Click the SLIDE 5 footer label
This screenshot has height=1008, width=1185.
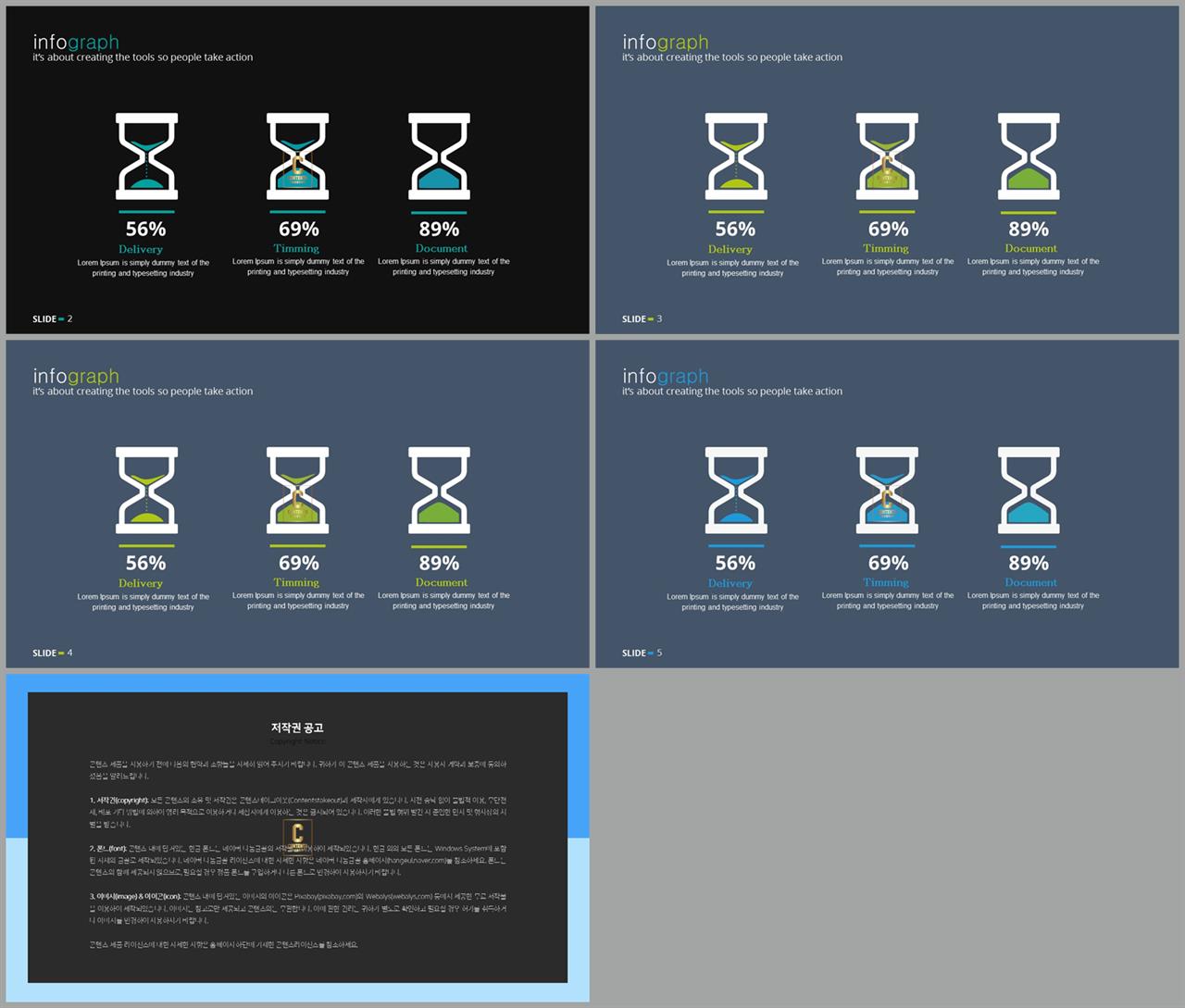click(642, 653)
